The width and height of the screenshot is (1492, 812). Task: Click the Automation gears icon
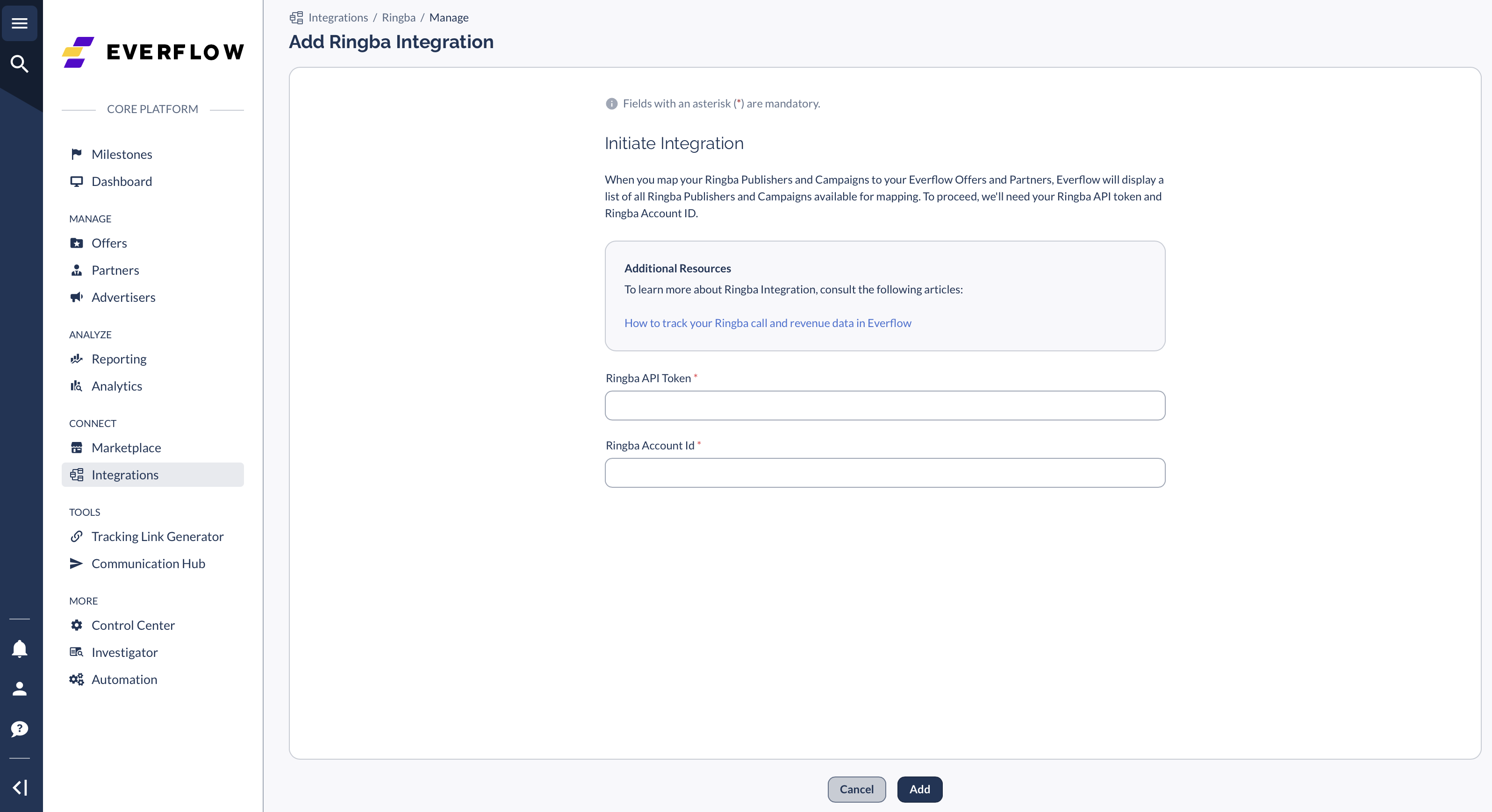click(x=77, y=679)
